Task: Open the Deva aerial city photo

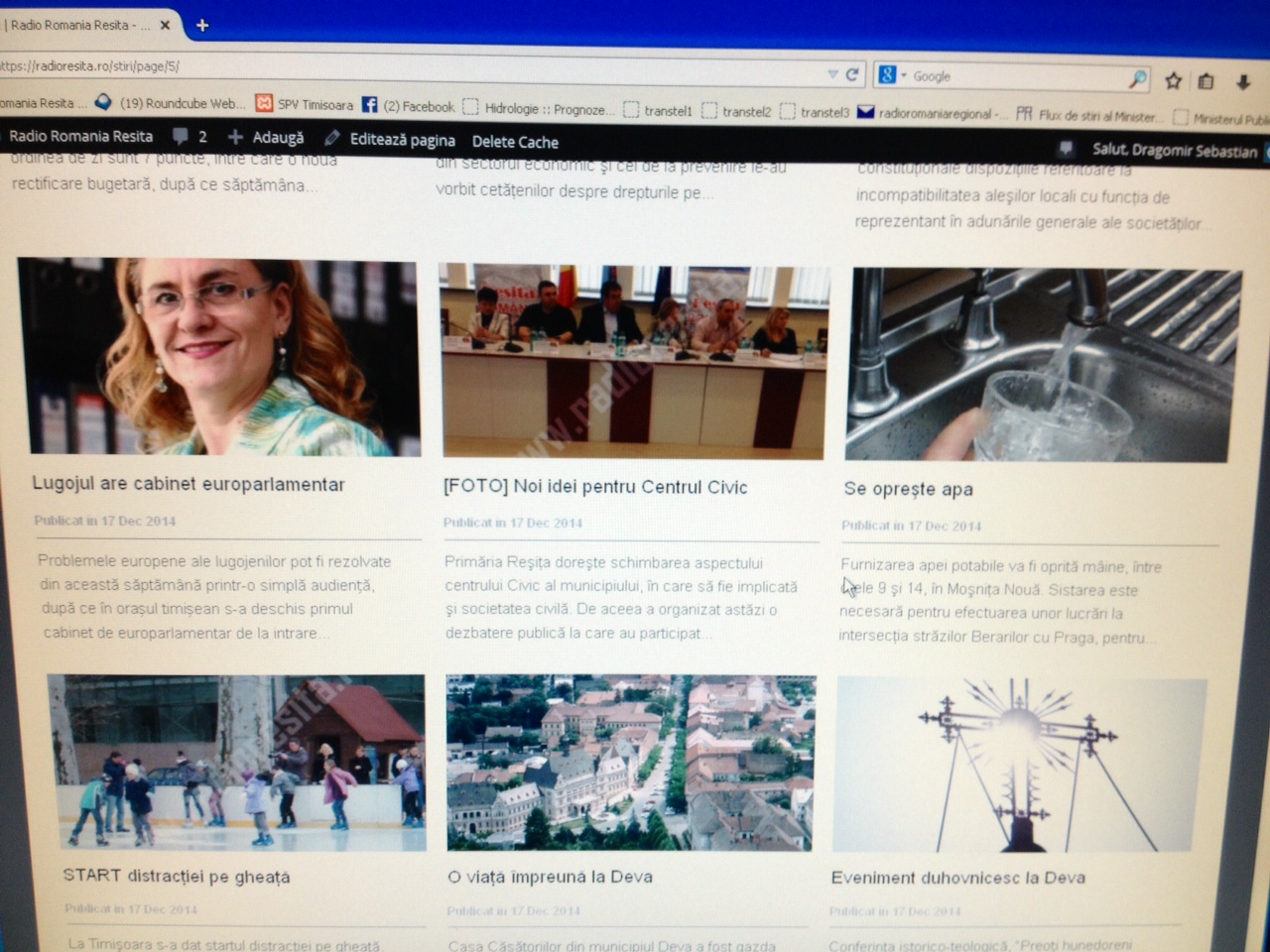Action: 630,764
